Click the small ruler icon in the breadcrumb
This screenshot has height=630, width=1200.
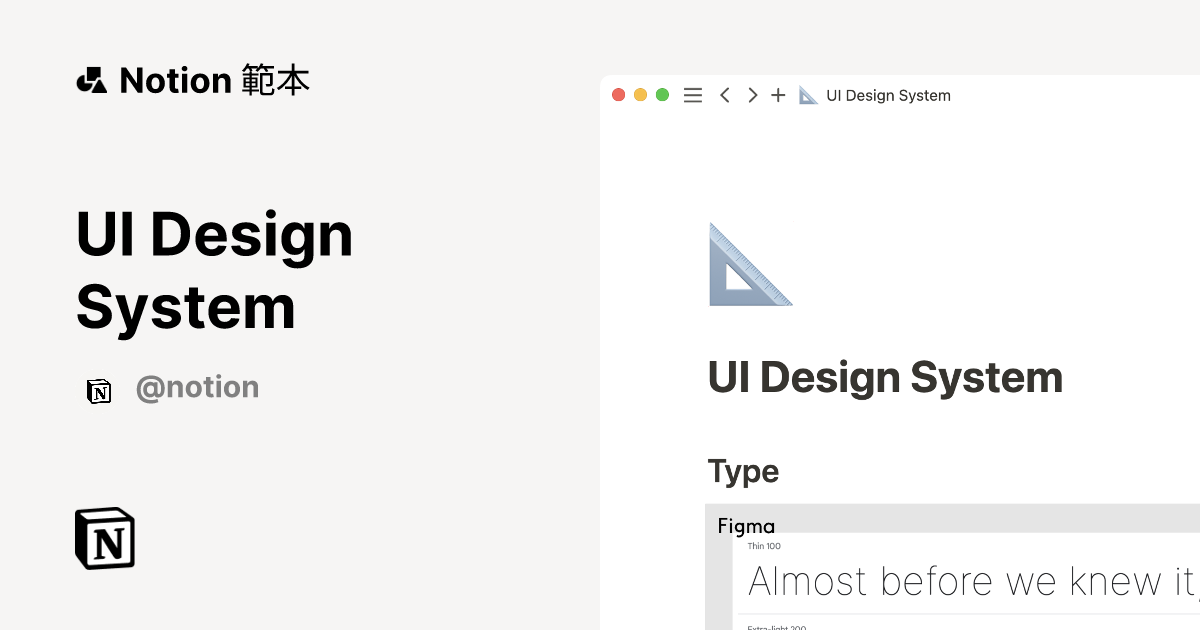pos(807,95)
